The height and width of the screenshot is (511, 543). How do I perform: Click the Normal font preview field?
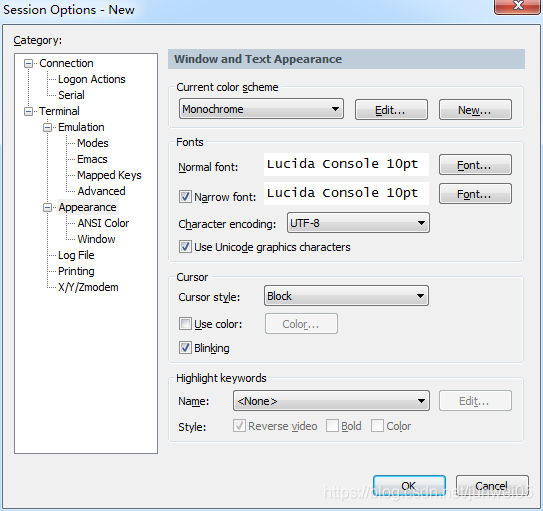coord(346,164)
